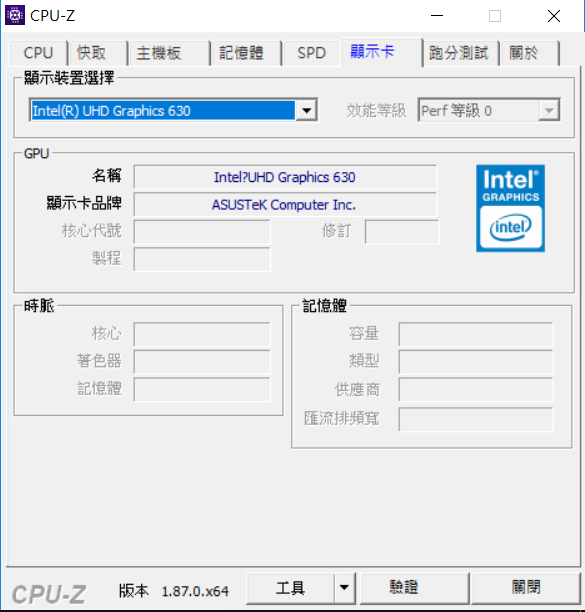
Task: Minimize the CPU-Z window
Action: (437, 16)
